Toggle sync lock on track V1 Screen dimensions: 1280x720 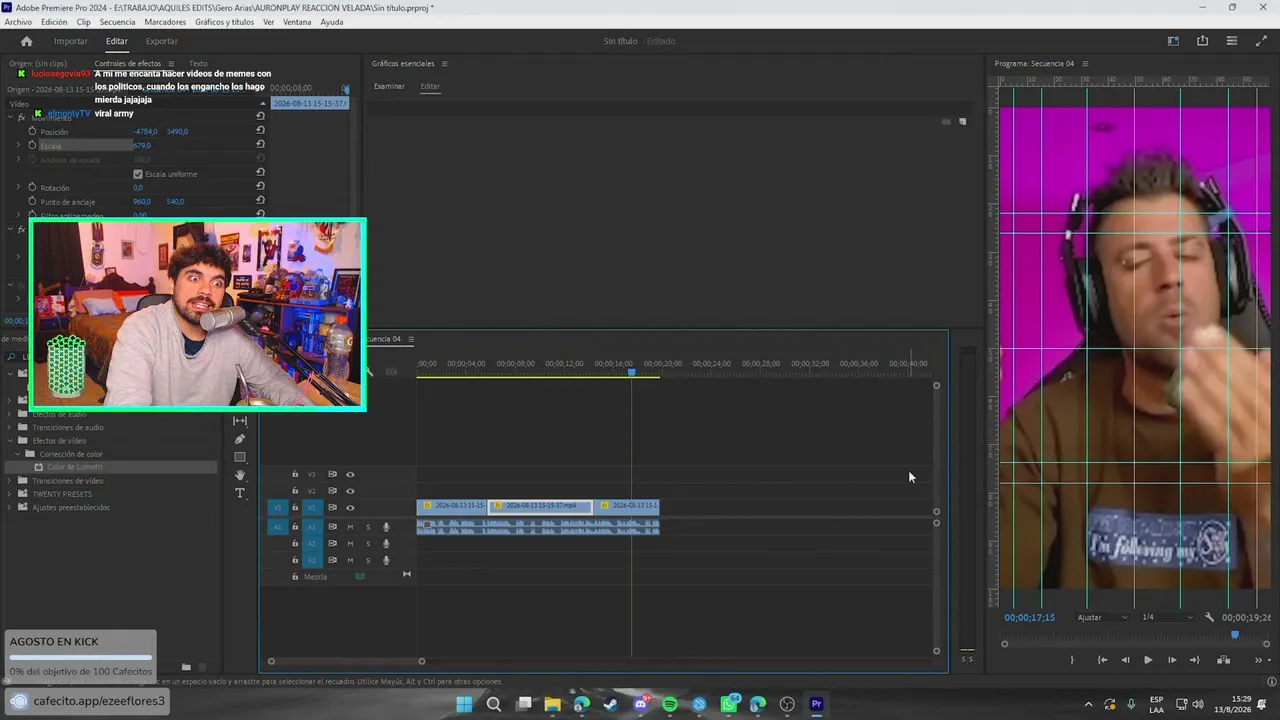pyautogui.click(x=332, y=508)
